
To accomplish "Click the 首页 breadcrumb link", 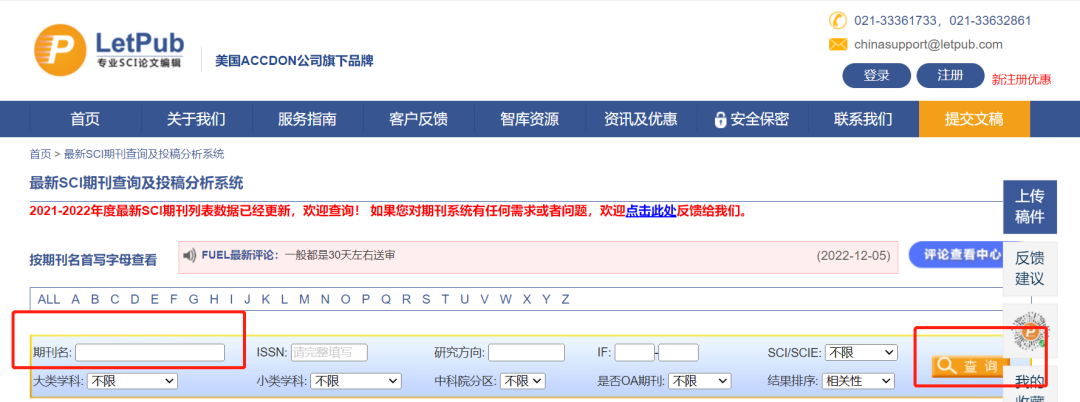I will coord(40,154).
